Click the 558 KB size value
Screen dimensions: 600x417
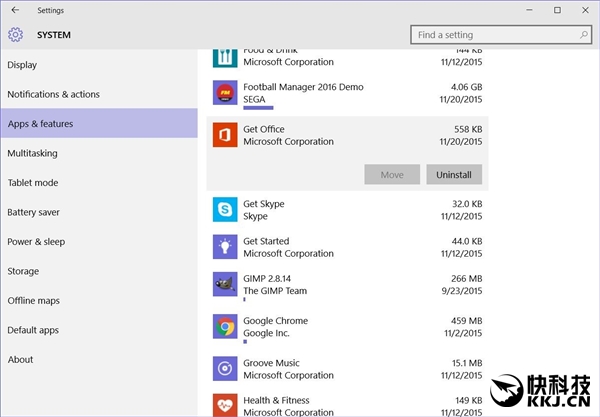click(x=468, y=129)
